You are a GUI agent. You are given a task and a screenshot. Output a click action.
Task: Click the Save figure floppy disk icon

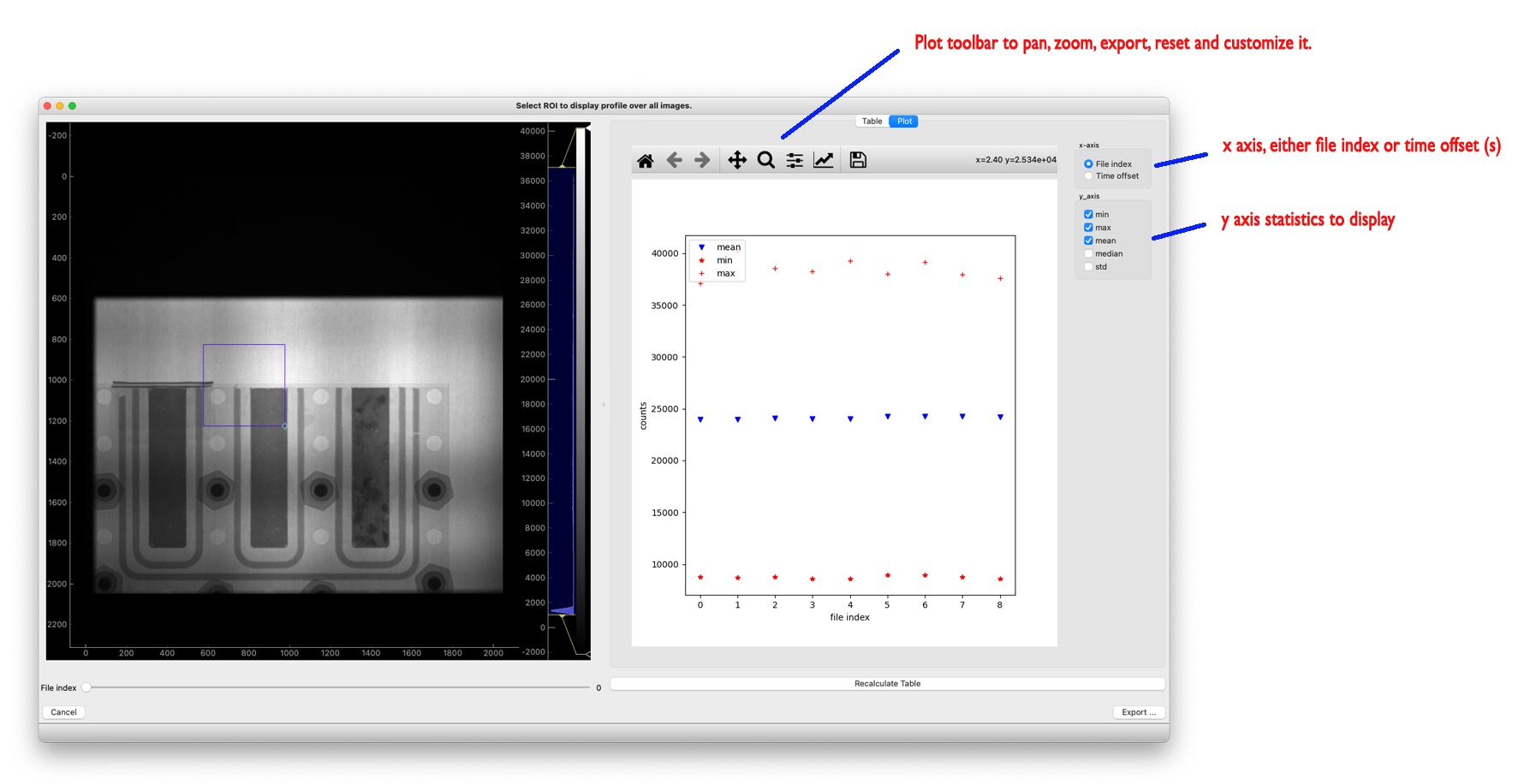click(858, 160)
